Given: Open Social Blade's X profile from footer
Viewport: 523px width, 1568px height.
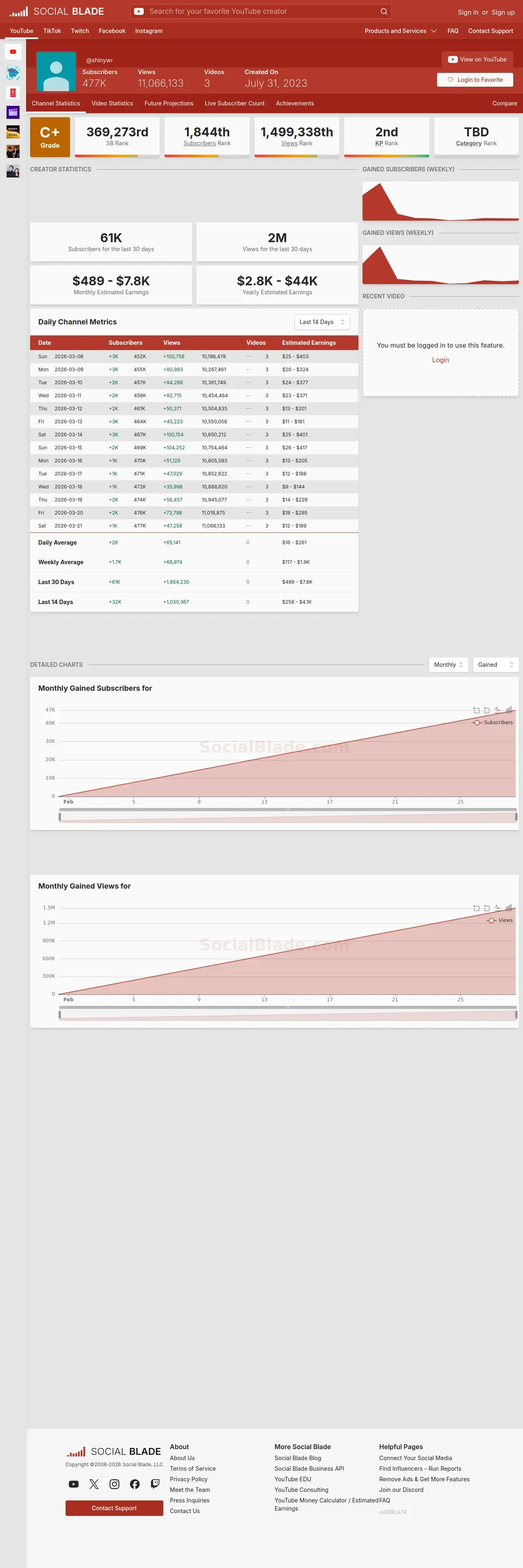Looking at the screenshot, I should pos(94,1484).
